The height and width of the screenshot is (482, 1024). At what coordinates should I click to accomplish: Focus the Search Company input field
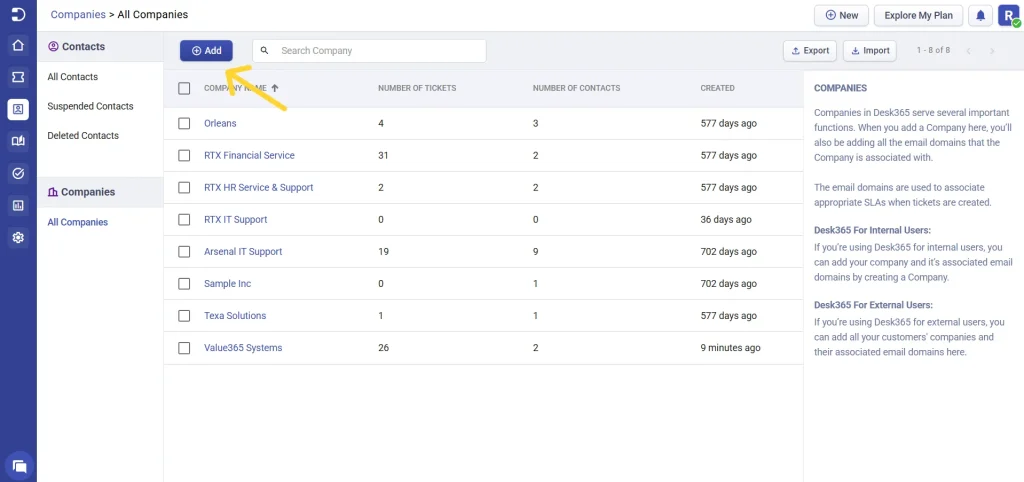pos(370,50)
